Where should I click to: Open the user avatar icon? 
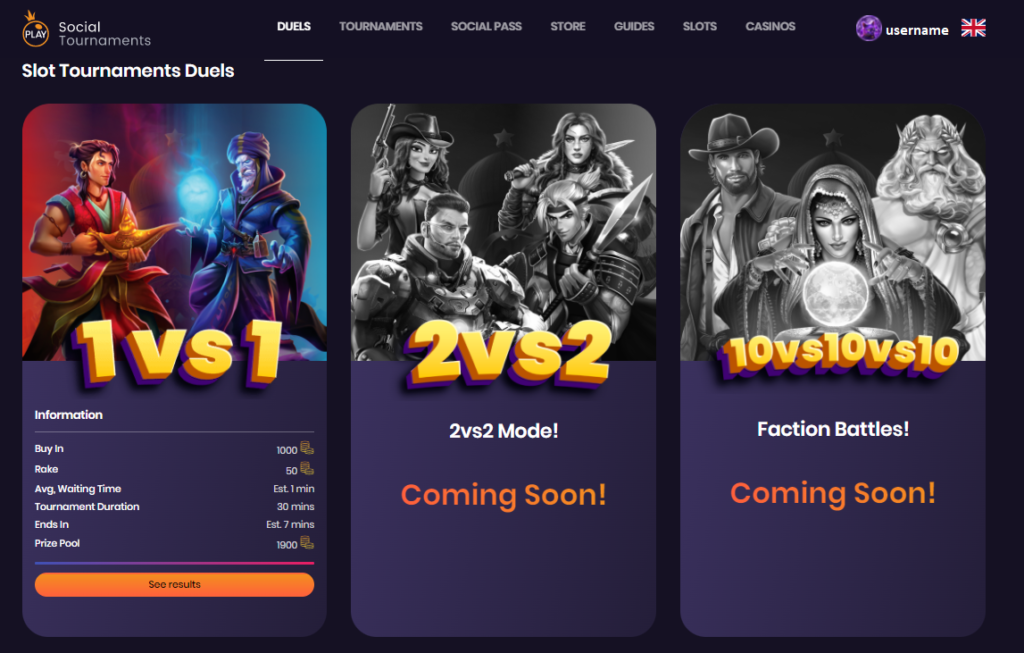pyautogui.click(x=869, y=28)
